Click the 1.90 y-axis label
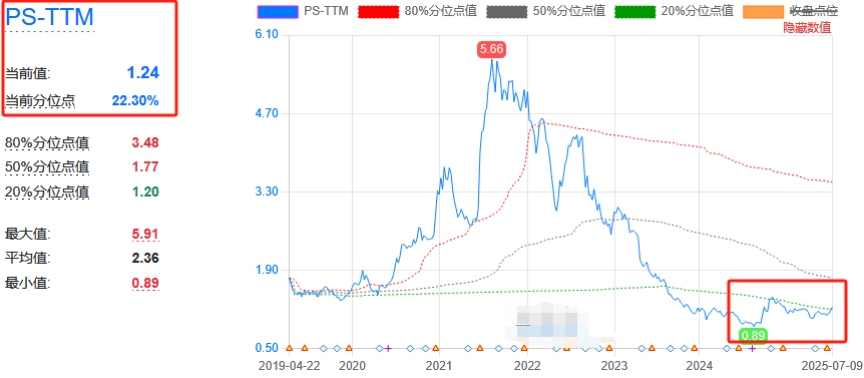The image size is (864, 378). [x=266, y=270]
